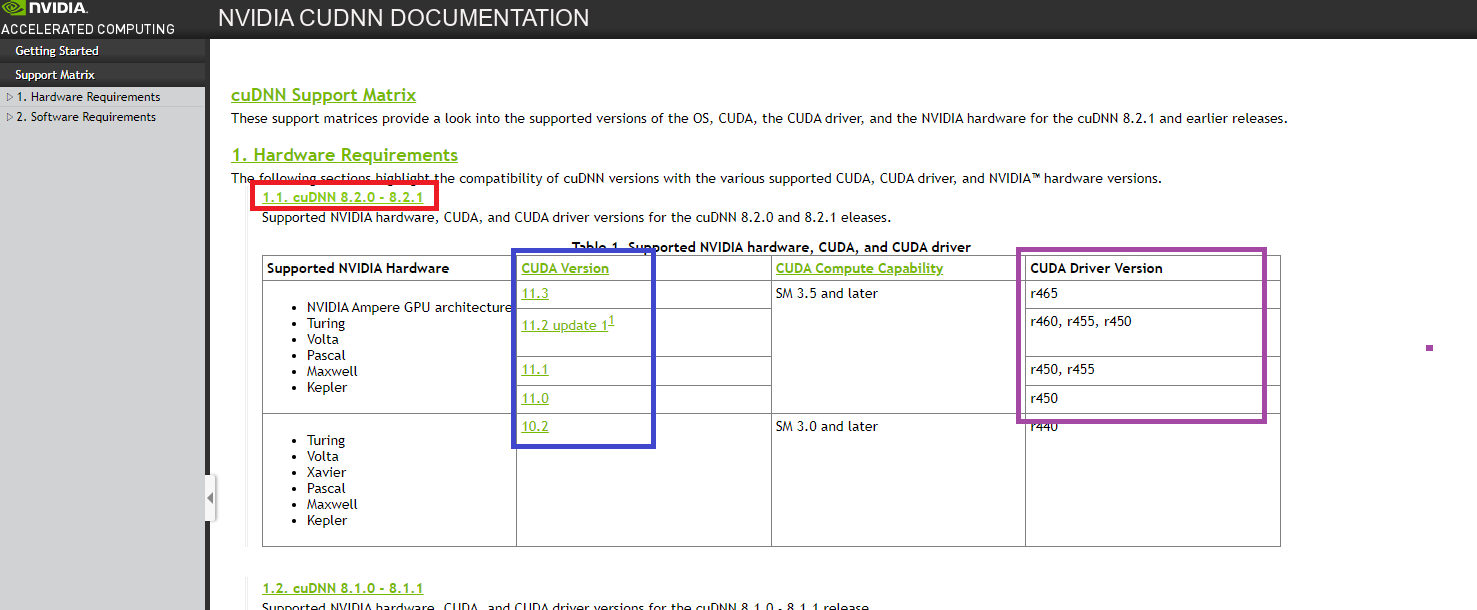
Task: Open section 1.1. cuDNN 8.2.0 - 8.2.1
Action: point(342,197)
